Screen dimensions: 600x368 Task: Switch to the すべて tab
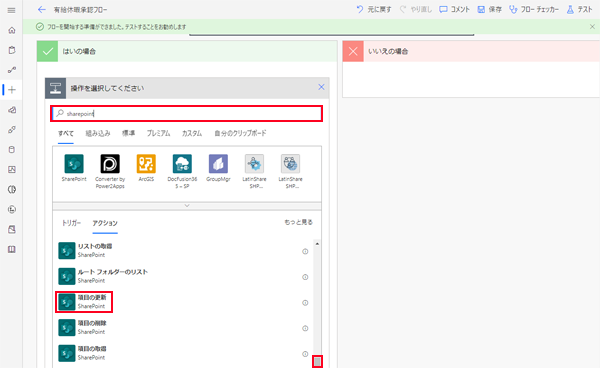point(66,134)
